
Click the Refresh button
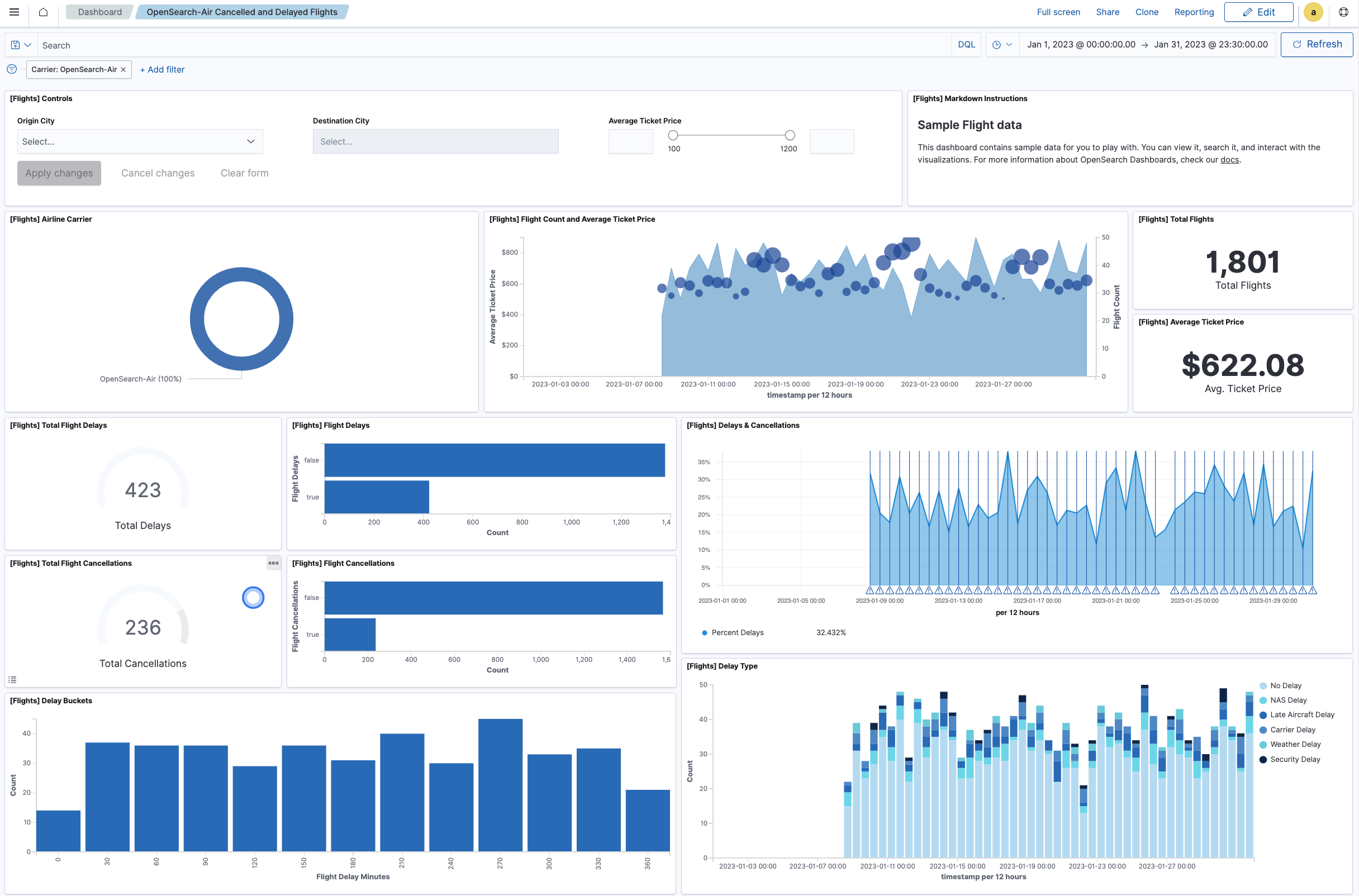pyautogui.click(x=1317, y=44)
